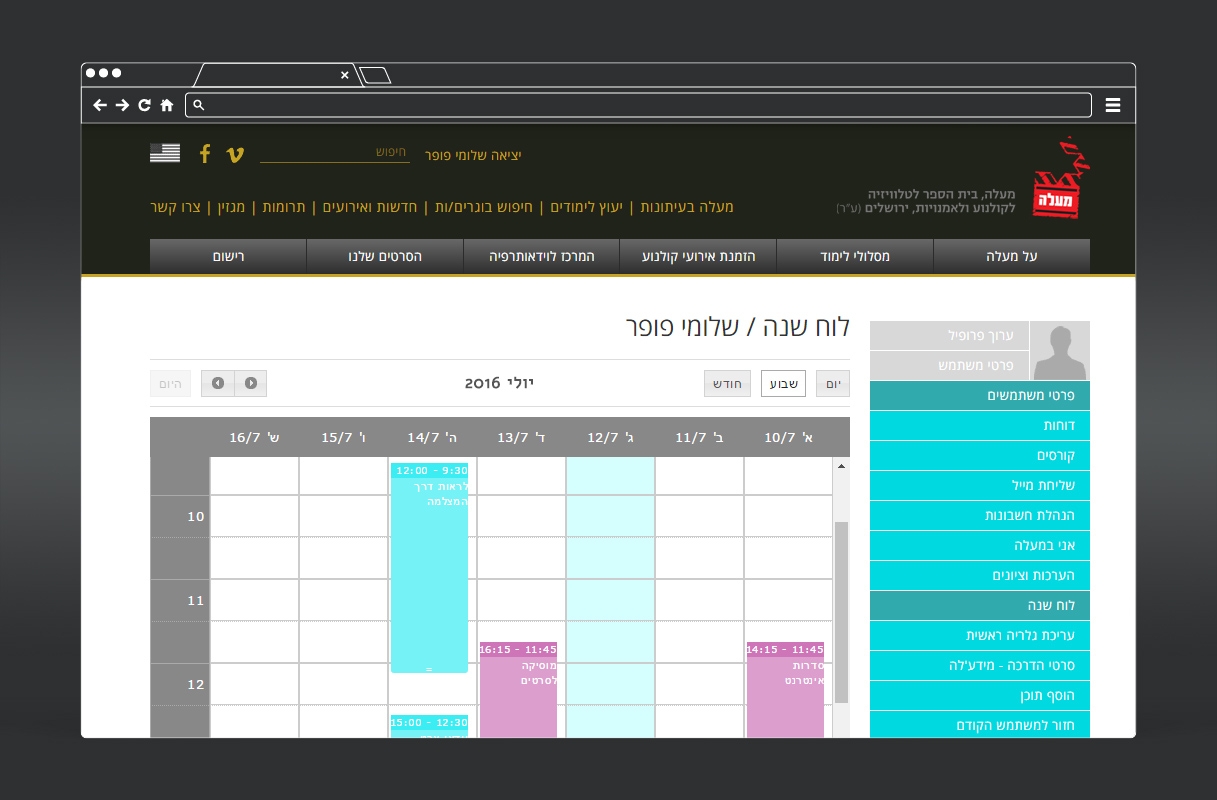1217x800 pixels.
Task: Open the browser hamburger menu
Action: coord(1113,105)
